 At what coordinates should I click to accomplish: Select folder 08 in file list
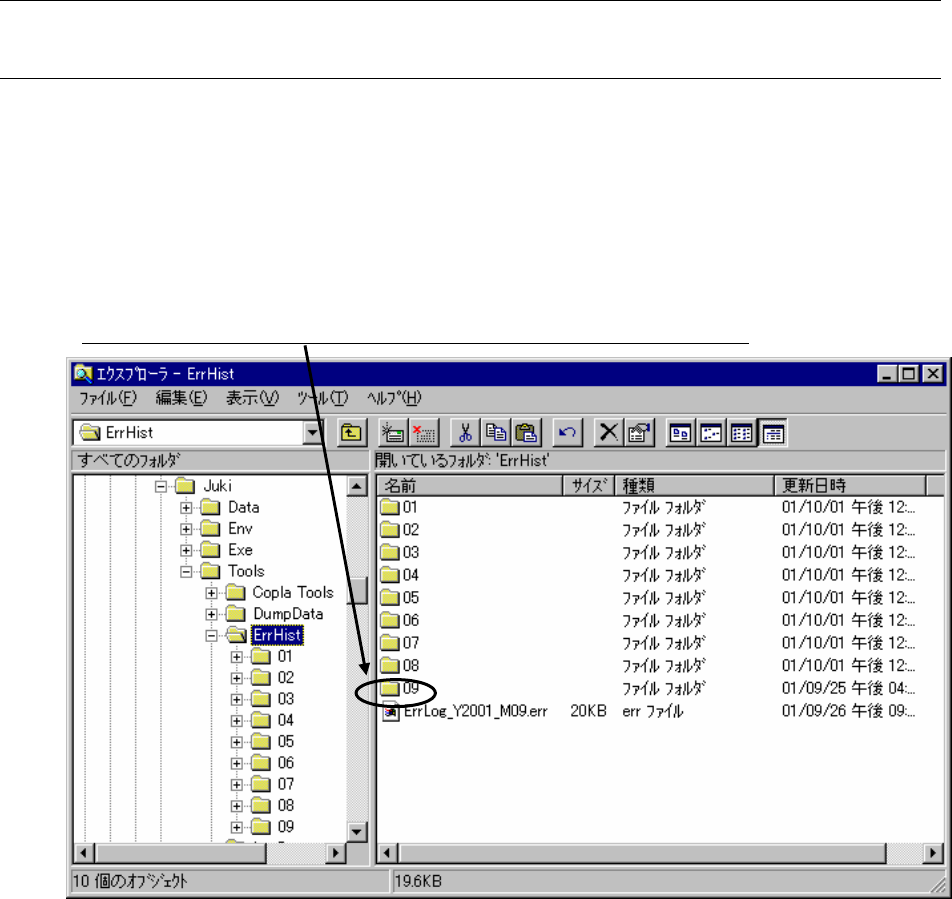pos(400,666)
